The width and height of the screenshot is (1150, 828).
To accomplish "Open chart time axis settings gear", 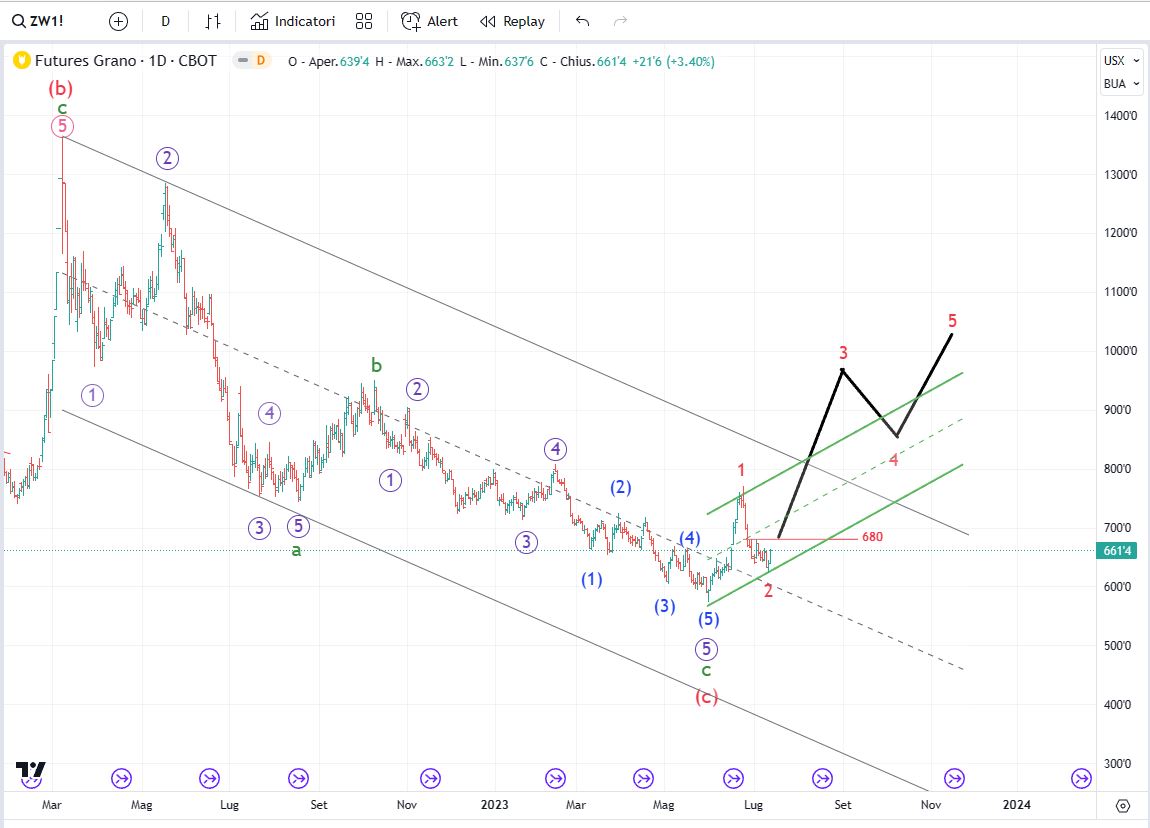I will tap(1122, 806).
